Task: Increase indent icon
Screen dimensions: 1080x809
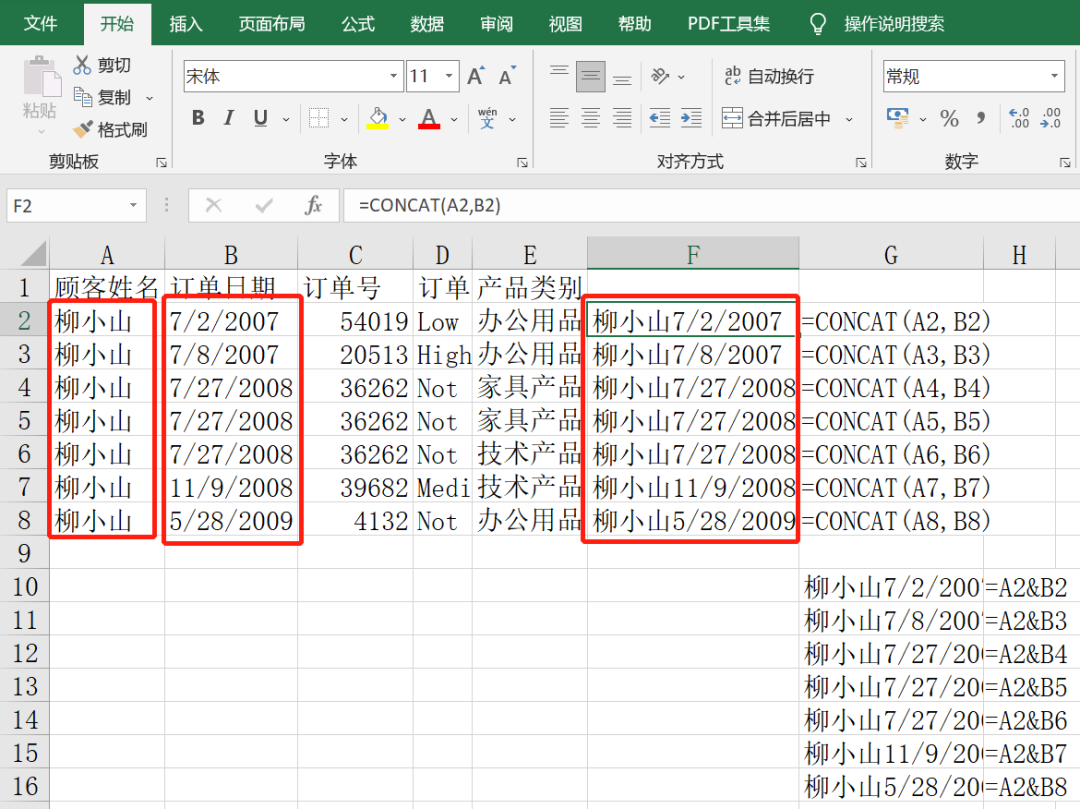Action: pos(691,118)
